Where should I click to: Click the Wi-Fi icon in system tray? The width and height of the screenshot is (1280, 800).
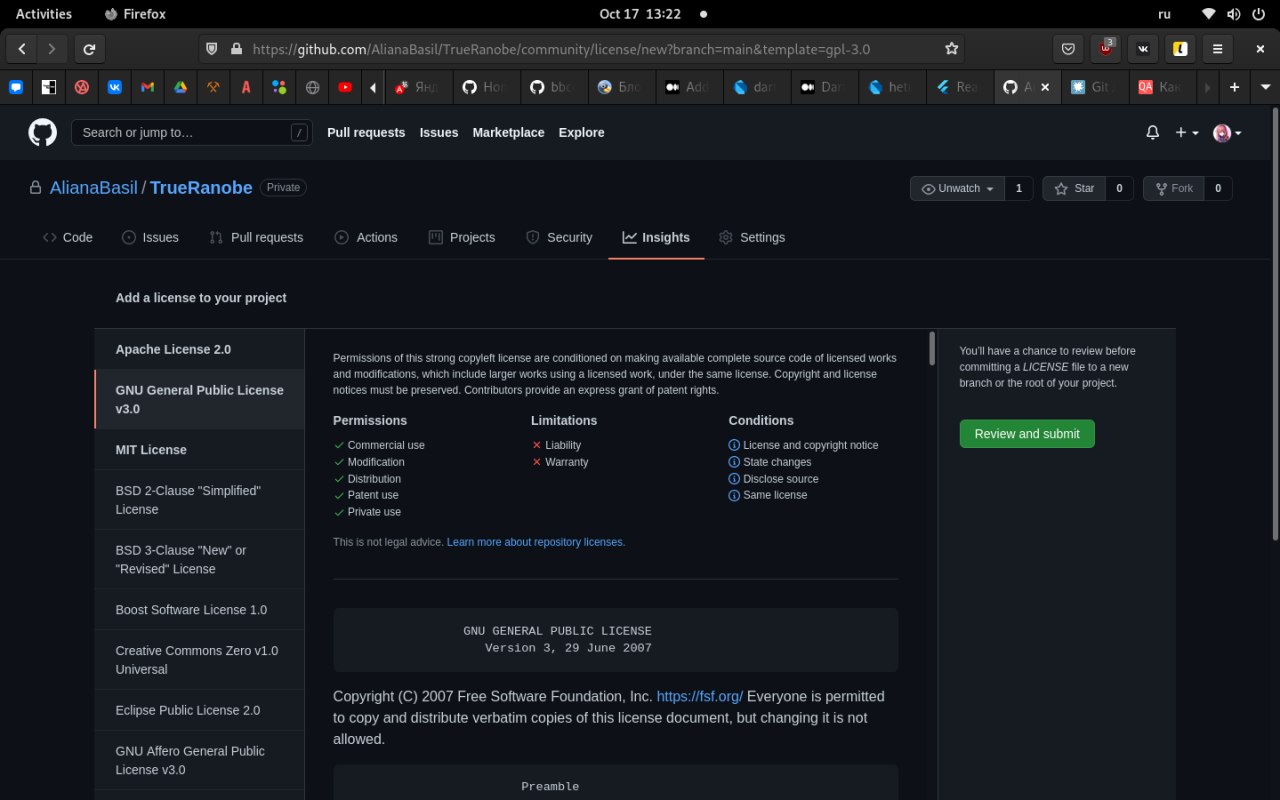[1208, 14]
